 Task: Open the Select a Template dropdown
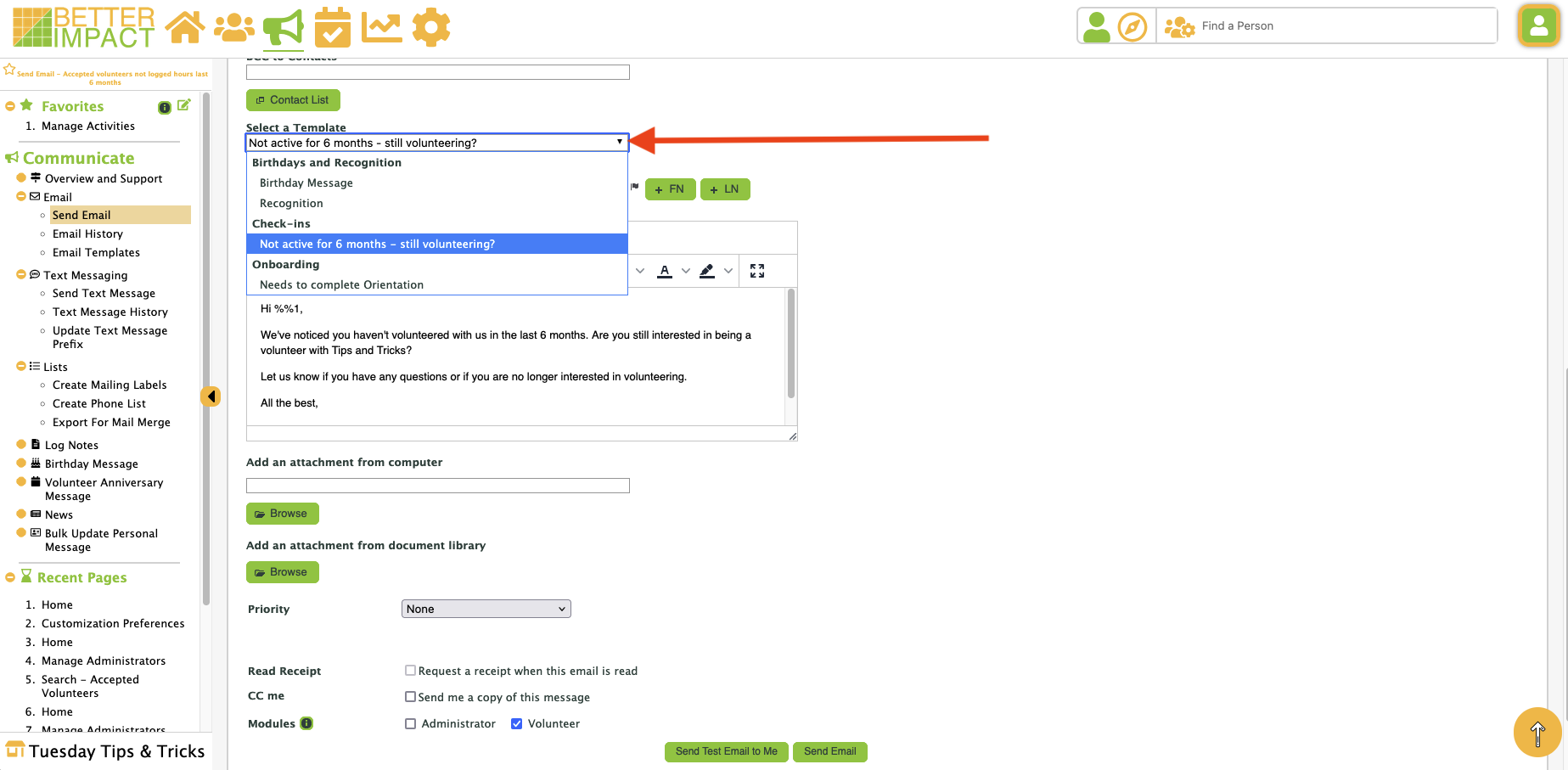tap(436, 143)
